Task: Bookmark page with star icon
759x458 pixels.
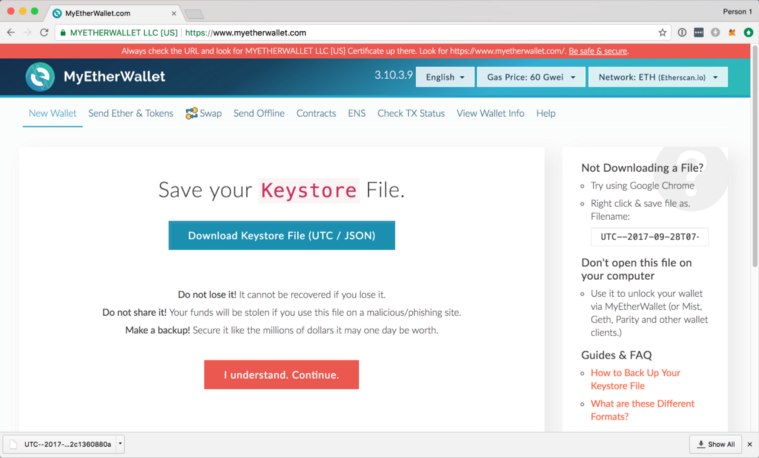Action: coord(662,32)
